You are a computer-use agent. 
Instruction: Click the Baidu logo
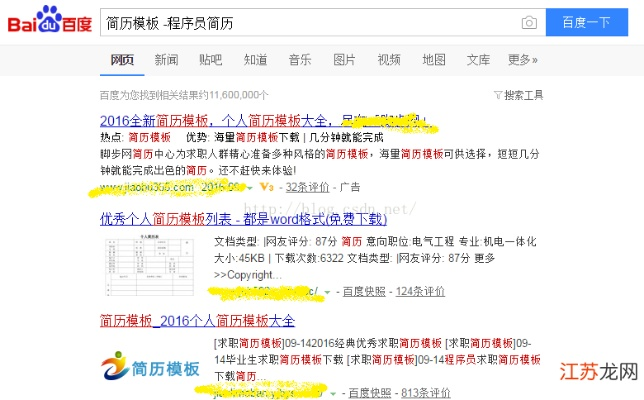coord(49,19)
